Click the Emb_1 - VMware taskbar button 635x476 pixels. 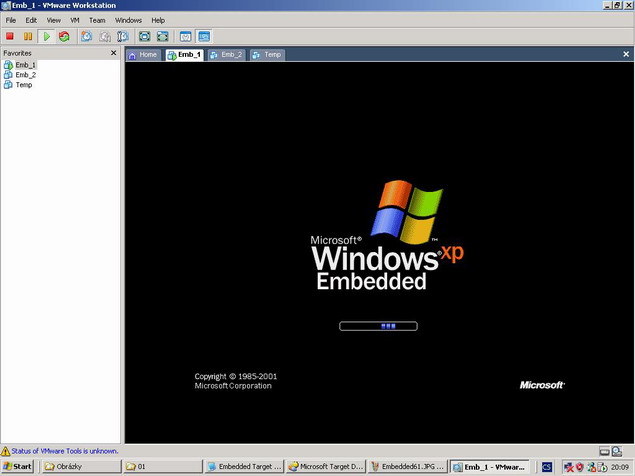(x=490, y=467)
